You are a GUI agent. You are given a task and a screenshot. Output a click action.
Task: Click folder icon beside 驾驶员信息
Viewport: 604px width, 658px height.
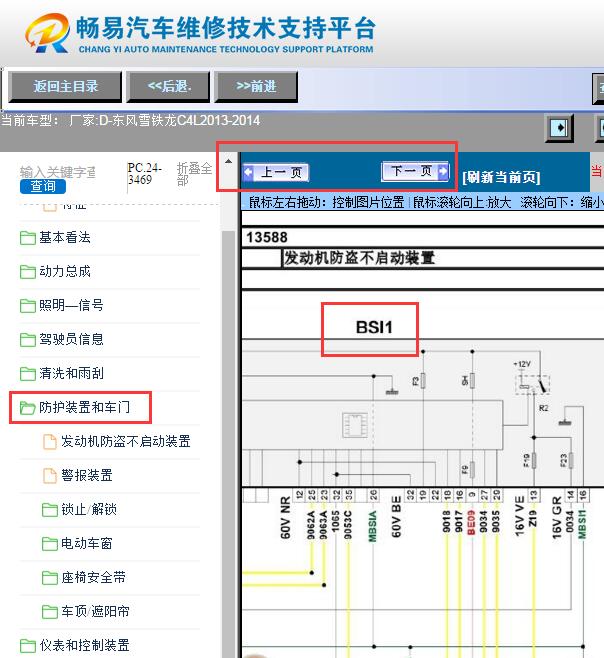pyautogui.click(x=28, y=340)
